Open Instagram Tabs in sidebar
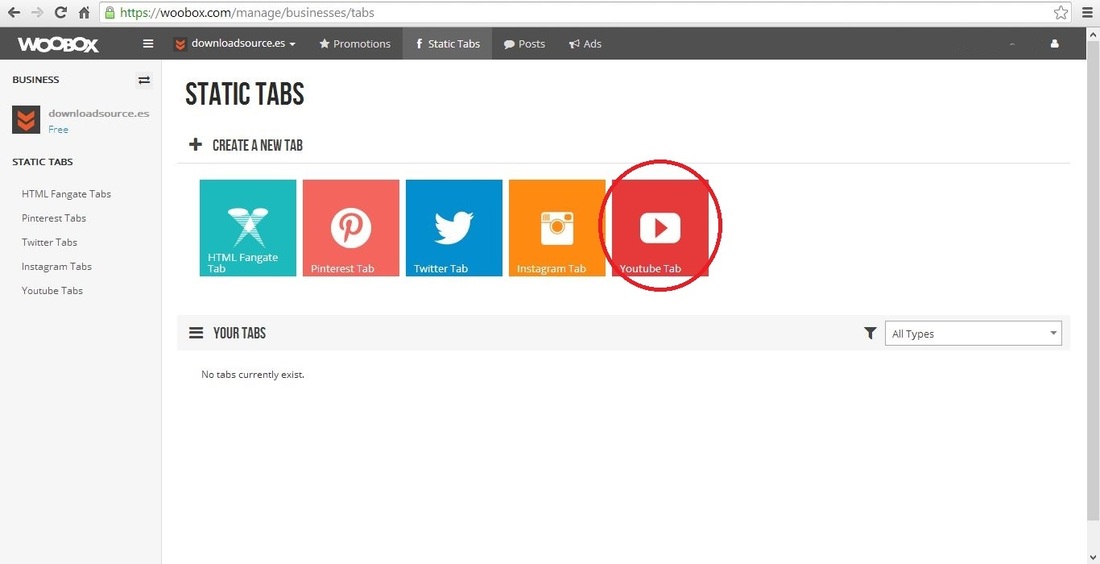This screenshot has width=1100, height=564. 56,267
